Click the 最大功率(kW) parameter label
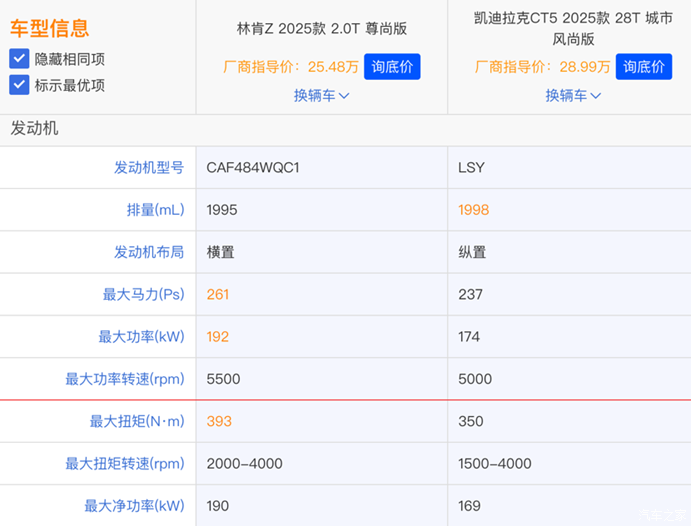 click(x=141, y=337)
